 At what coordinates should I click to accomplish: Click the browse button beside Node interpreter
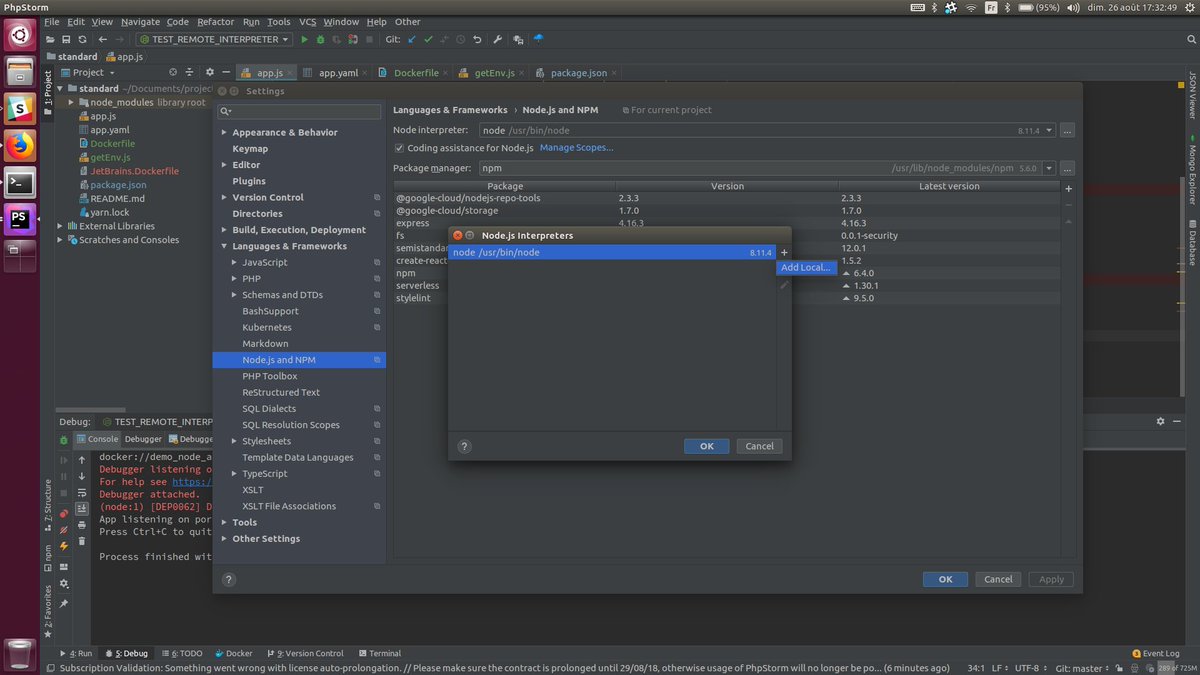point(1067,130)
